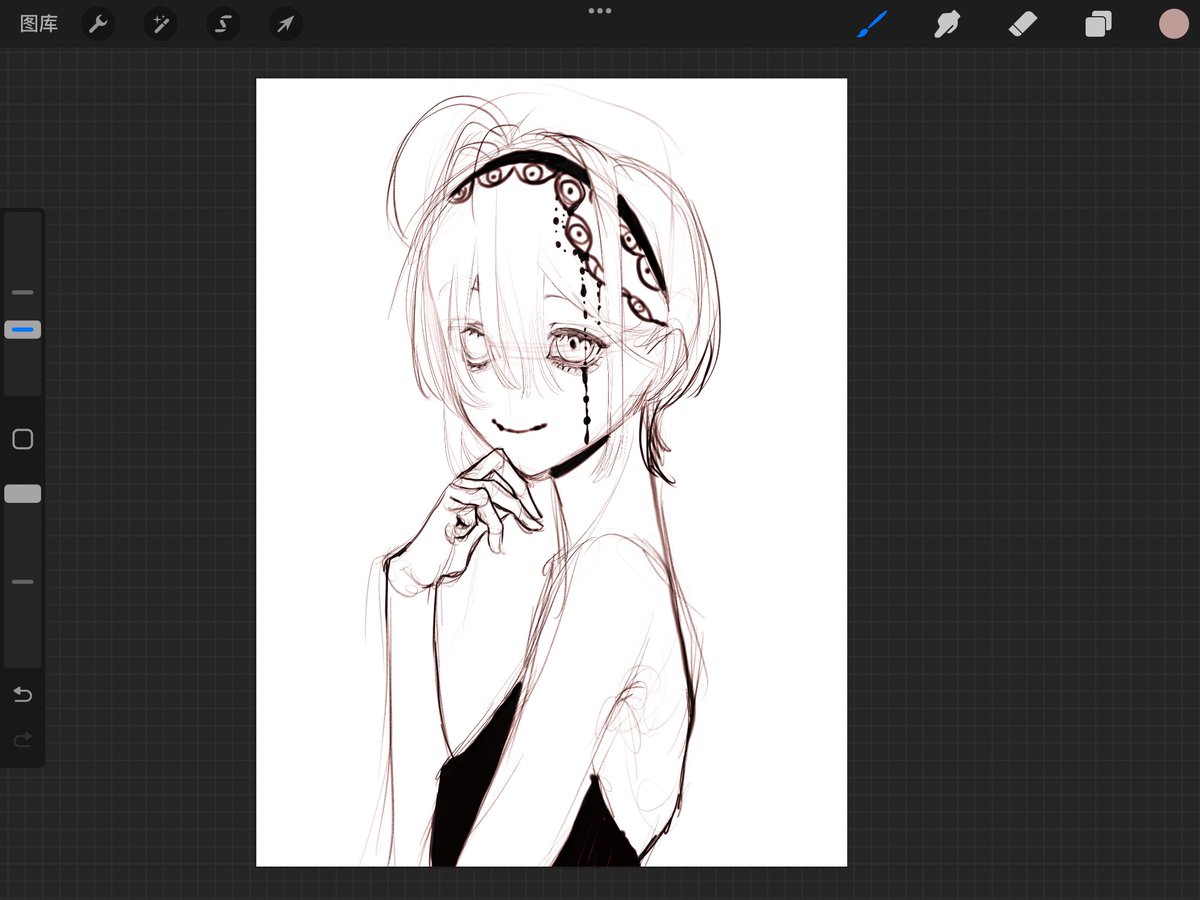Open the Gallery (图库) view

tap(39, 24)
